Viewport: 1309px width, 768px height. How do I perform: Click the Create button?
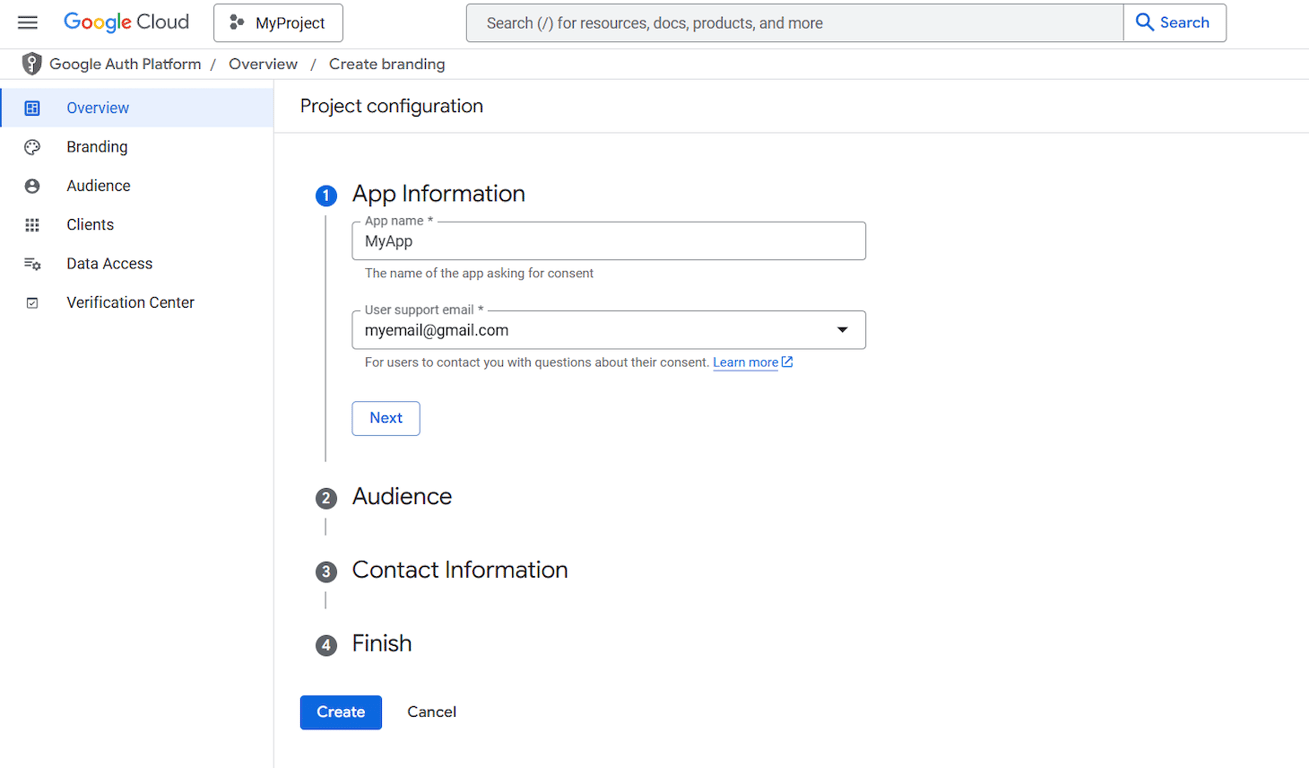340,712
